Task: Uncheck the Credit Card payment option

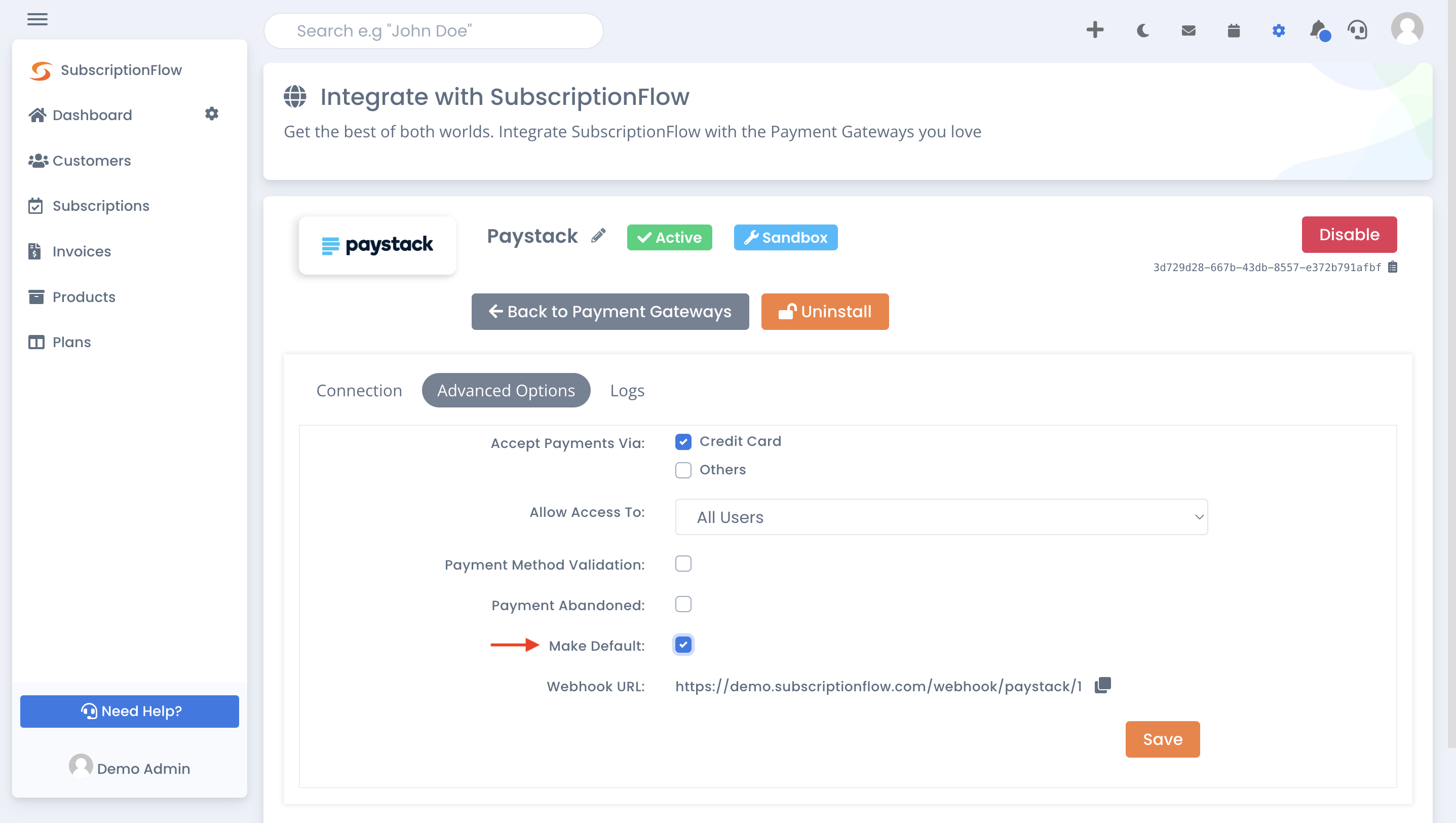Action: [x=683, y=442]
